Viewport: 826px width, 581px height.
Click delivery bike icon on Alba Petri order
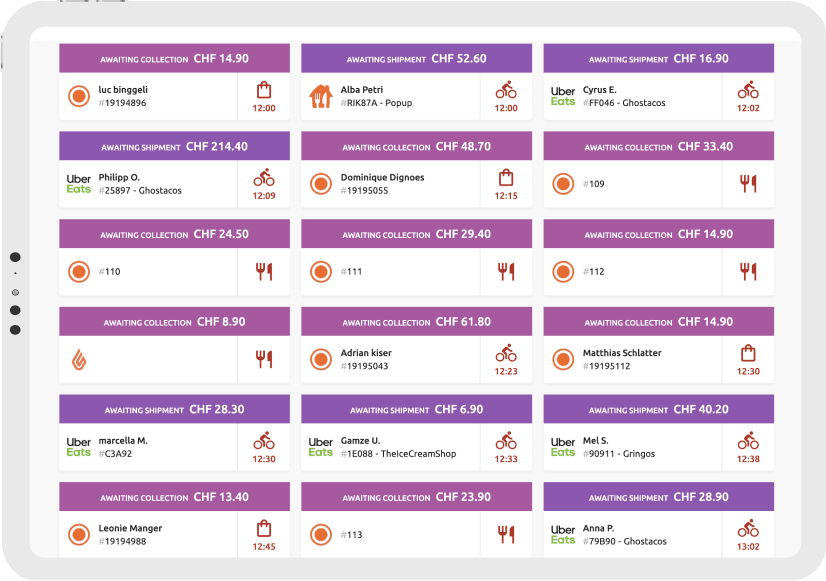point(506,89)
